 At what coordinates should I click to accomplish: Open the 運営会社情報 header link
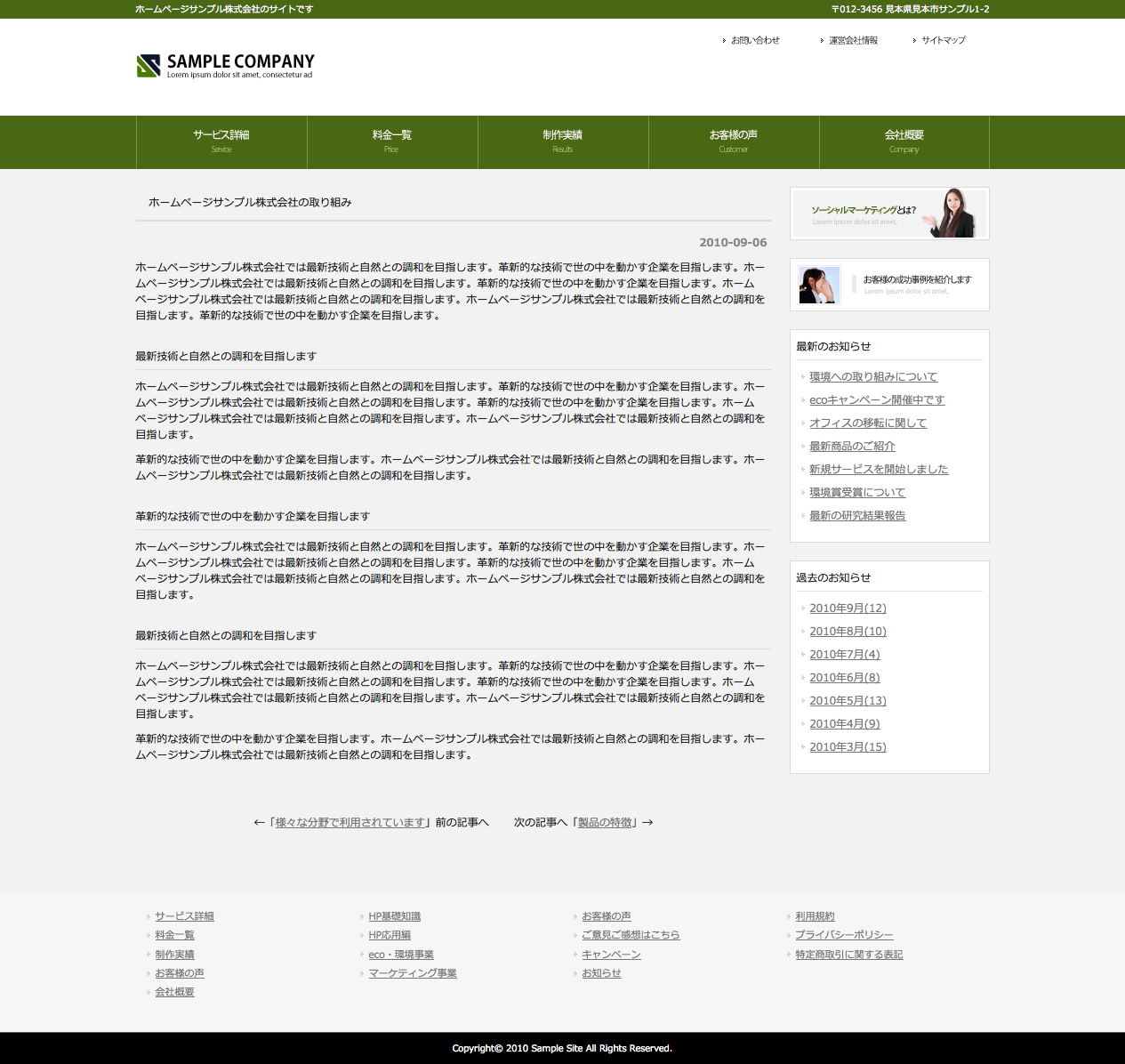point(853,40)
